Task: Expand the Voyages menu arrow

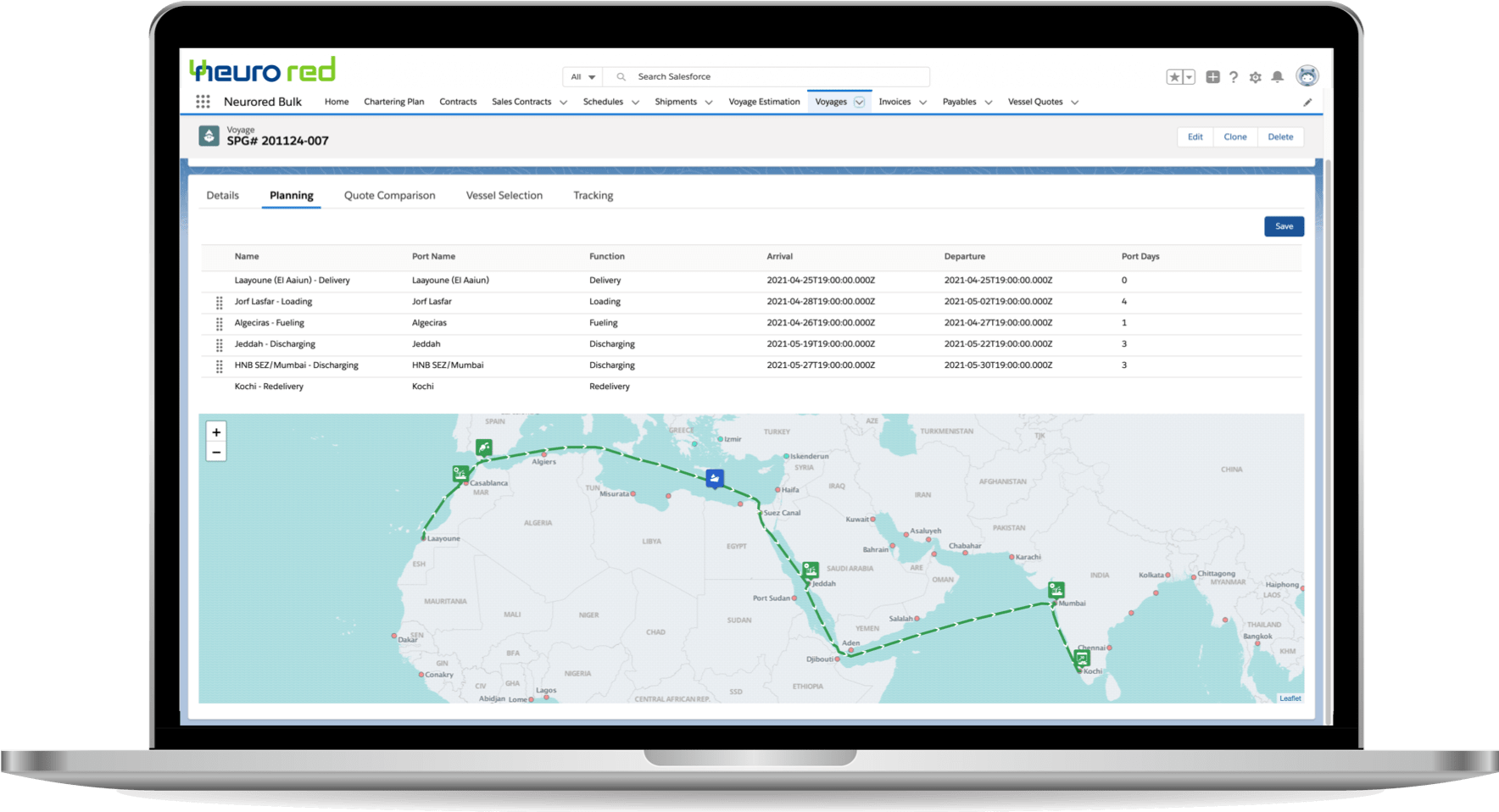Action: (x=859, y=102)
